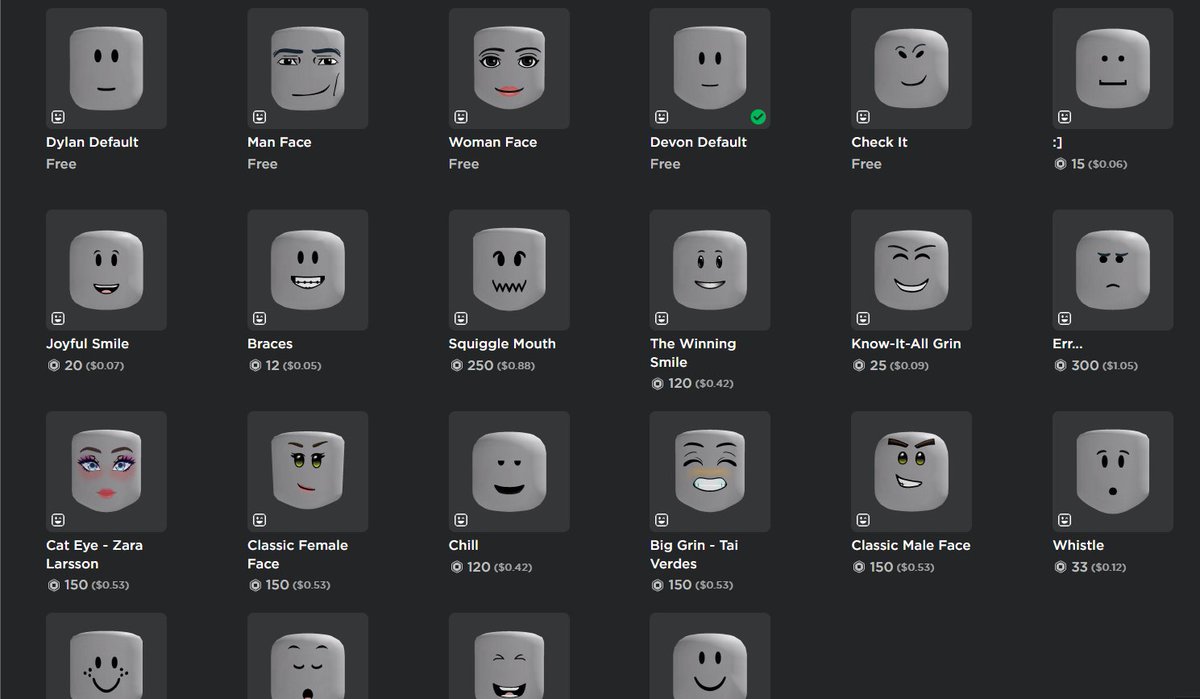1200x699 pixels.
Task: Select The Winning Smile face thumbnail
Action: click(710, 270)
